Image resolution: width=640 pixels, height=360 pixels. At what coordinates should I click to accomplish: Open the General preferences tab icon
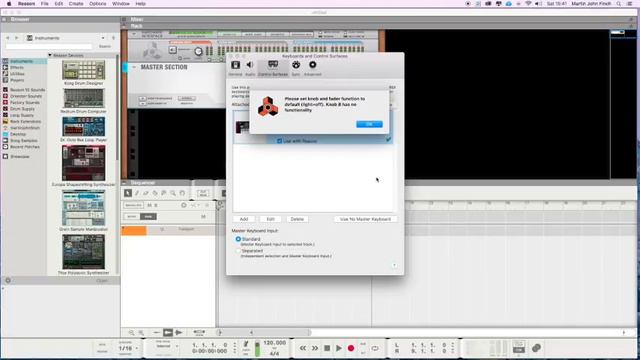pos(236,65)
